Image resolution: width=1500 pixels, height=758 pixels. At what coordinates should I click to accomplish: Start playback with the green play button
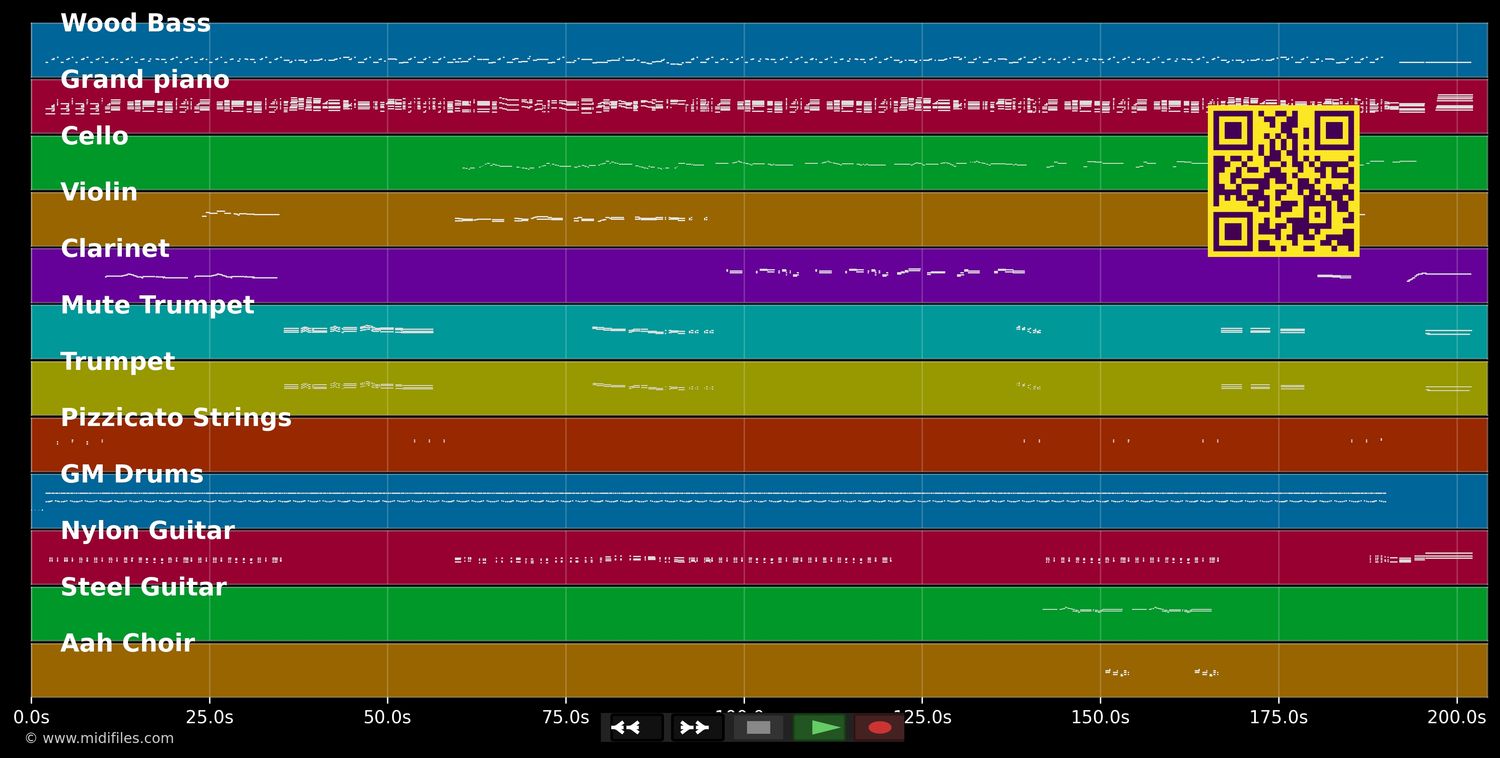pos(819,727)
